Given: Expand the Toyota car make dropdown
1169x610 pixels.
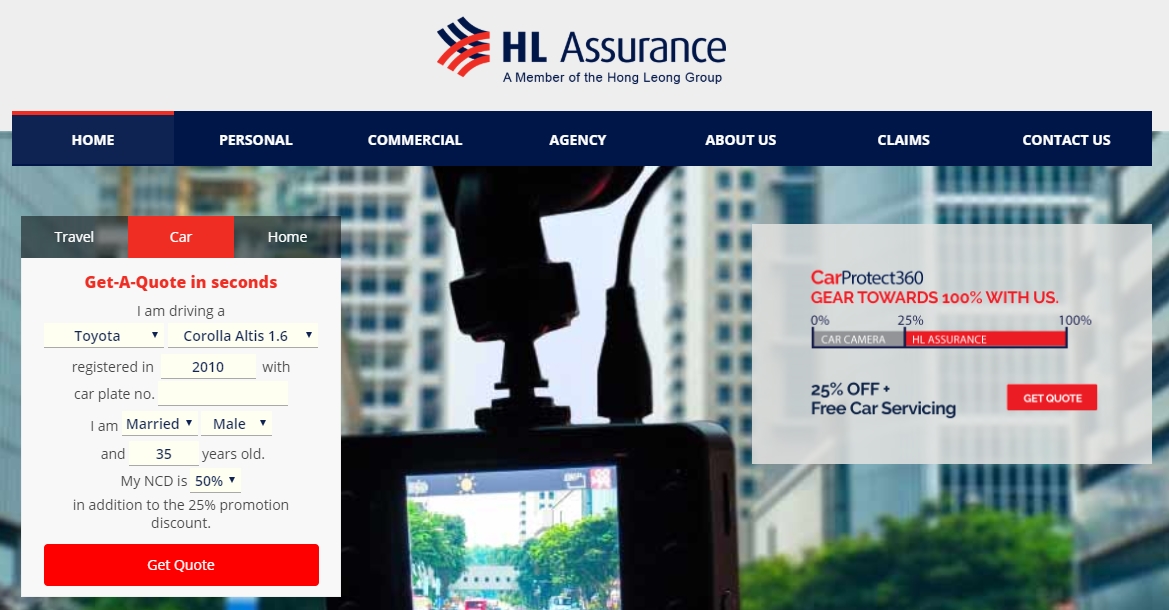Looking at the screenshot, I should click(x=103, y=336).
